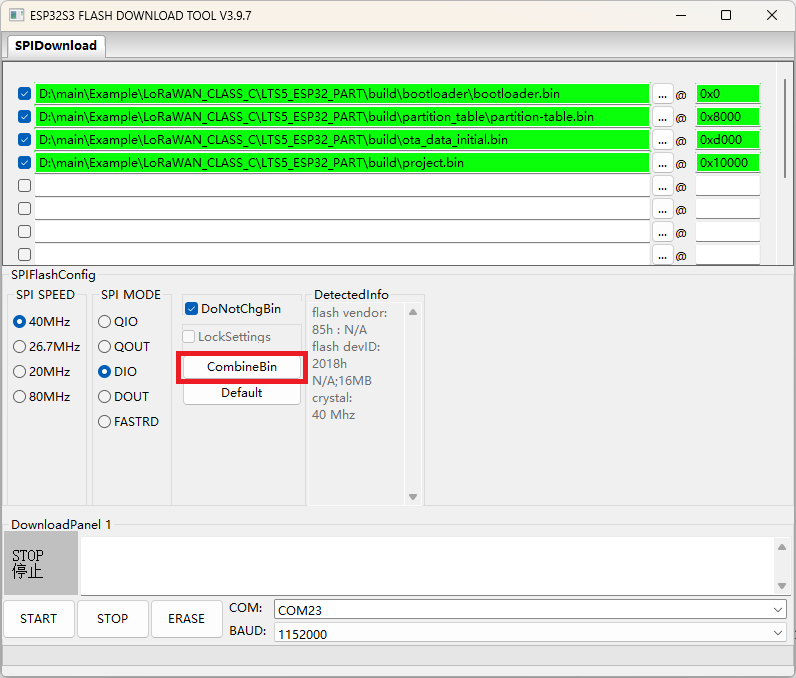Screen dimensions: 796x678
Task: Open the SPIDownload tab
Action: (56, 46)
